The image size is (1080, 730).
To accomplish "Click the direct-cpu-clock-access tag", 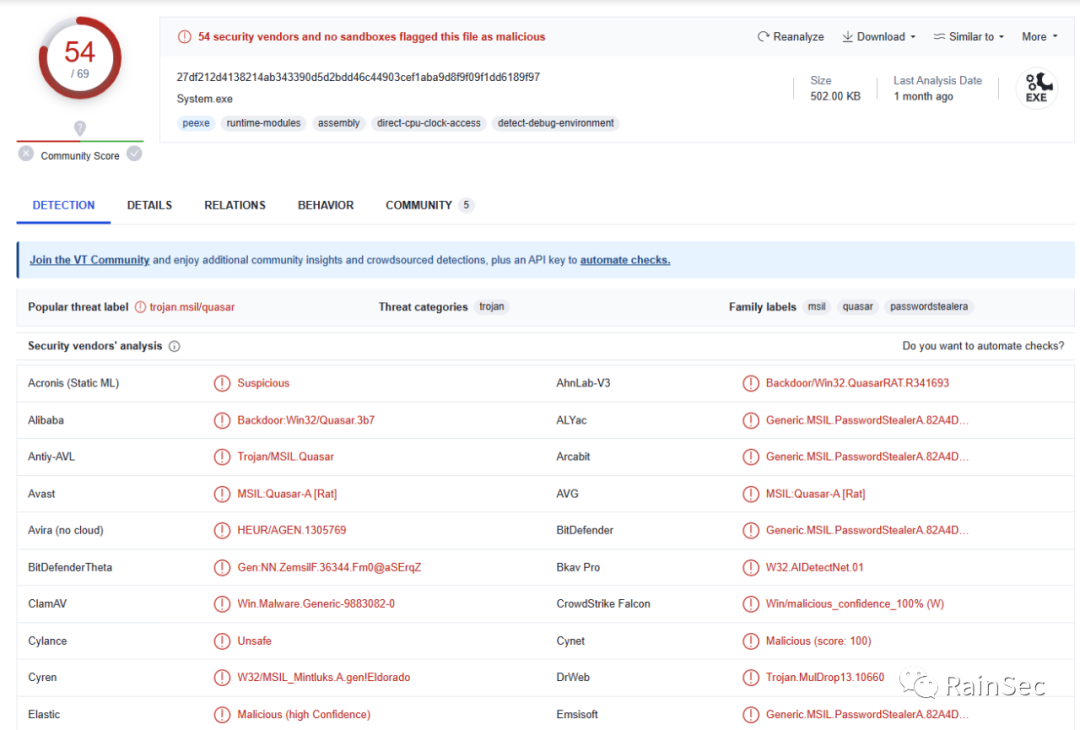I will click(428, 123).
